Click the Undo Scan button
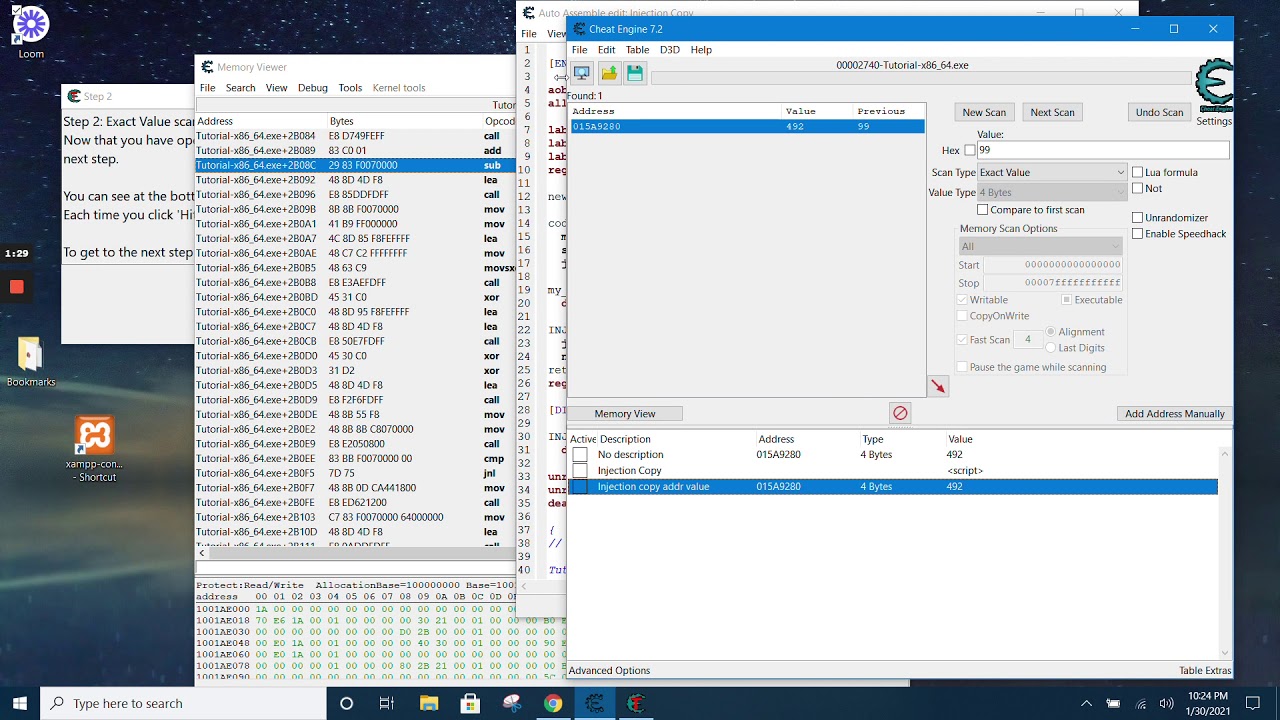 [1159, 112]
